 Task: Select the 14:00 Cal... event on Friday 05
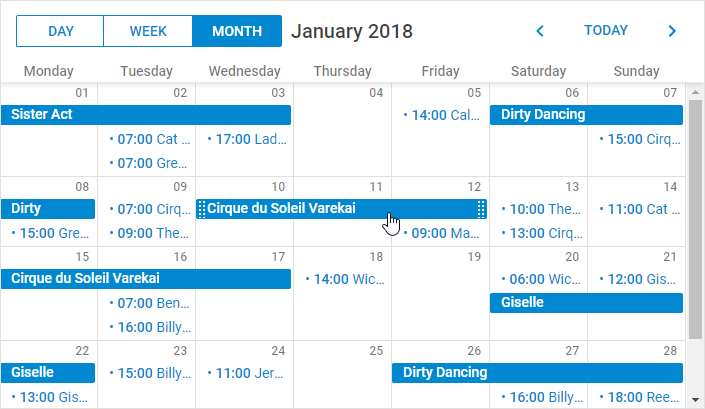pyautogui.click(x=441, y=115)
